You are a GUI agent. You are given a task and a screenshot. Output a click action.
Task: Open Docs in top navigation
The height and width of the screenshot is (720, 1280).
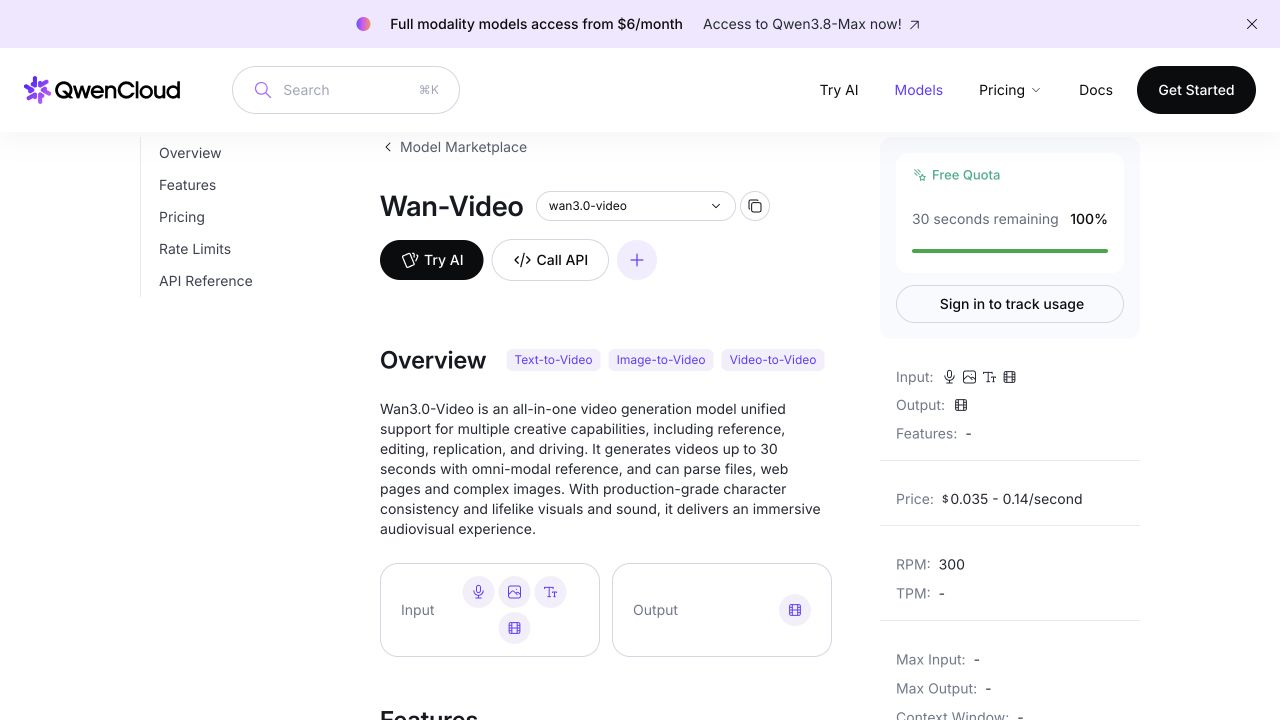[x=1096, y=90]
